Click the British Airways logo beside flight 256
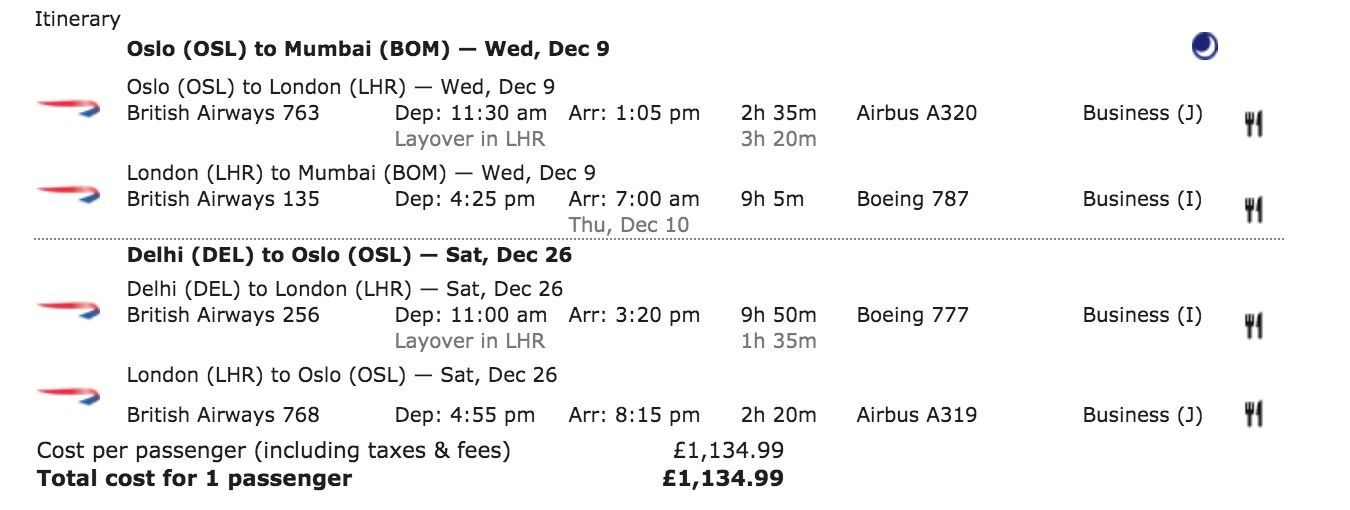This screenshot has height=510, width=1350. click(68, 310)
